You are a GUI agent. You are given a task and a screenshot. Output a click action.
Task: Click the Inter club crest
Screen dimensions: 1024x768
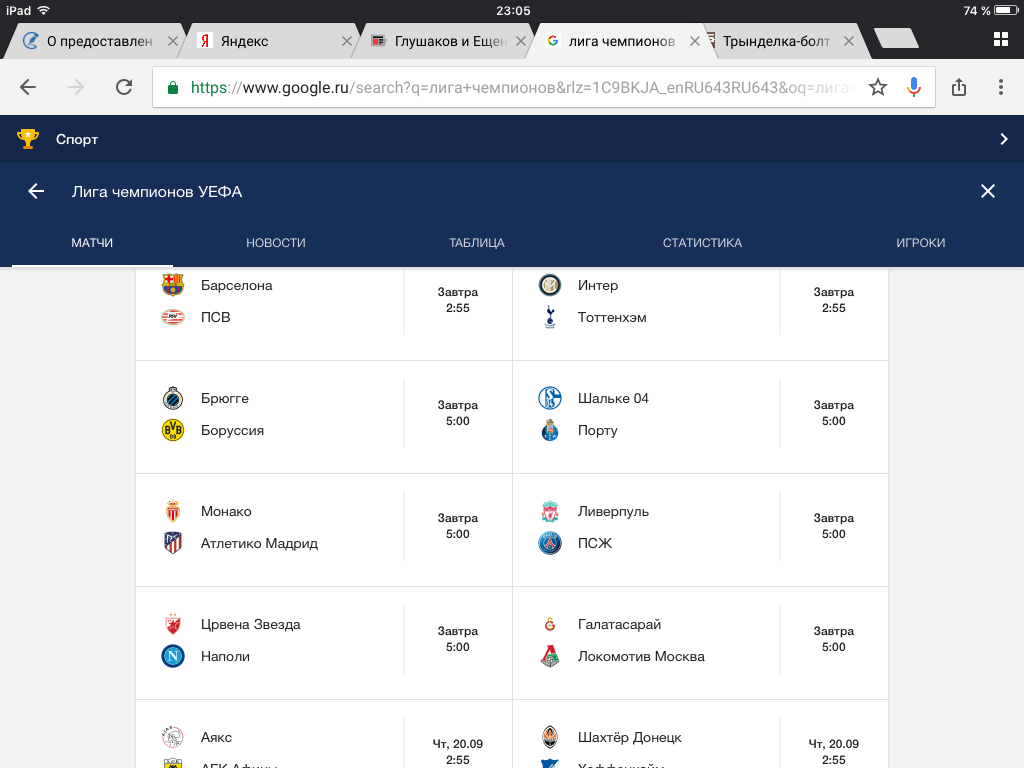(x=550, y=285)
